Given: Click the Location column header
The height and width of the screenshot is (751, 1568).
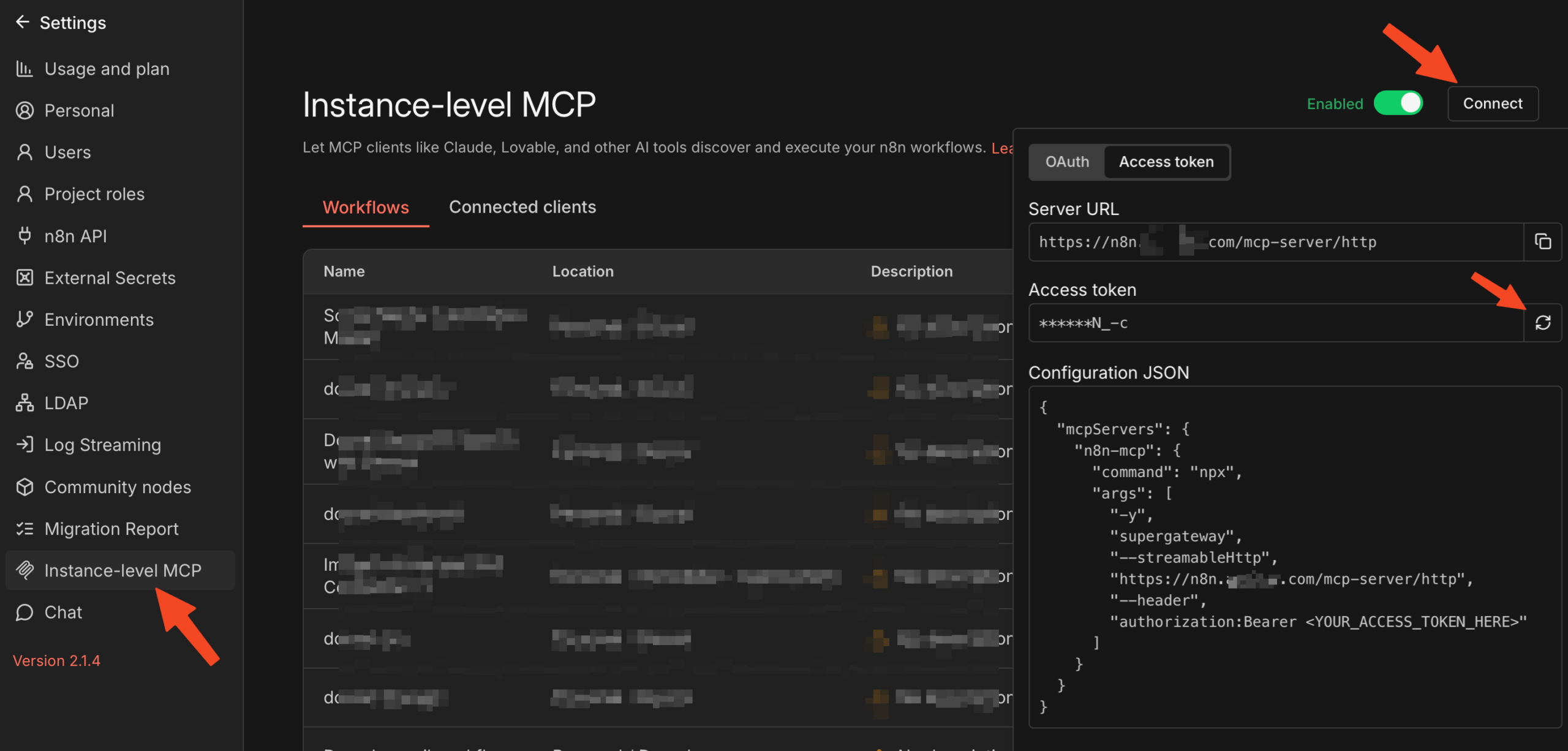Looking at the screenshot, I should click(x=583, y=271).
